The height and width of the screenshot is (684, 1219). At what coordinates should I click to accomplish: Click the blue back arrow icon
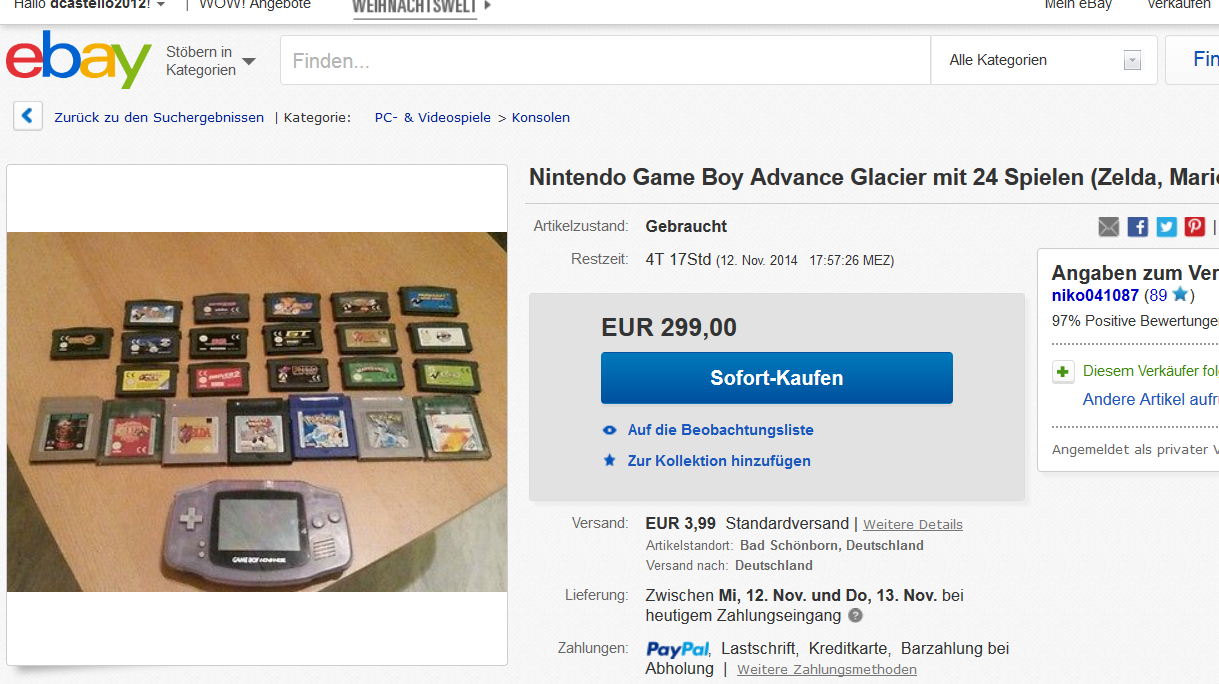pos(28,116)
